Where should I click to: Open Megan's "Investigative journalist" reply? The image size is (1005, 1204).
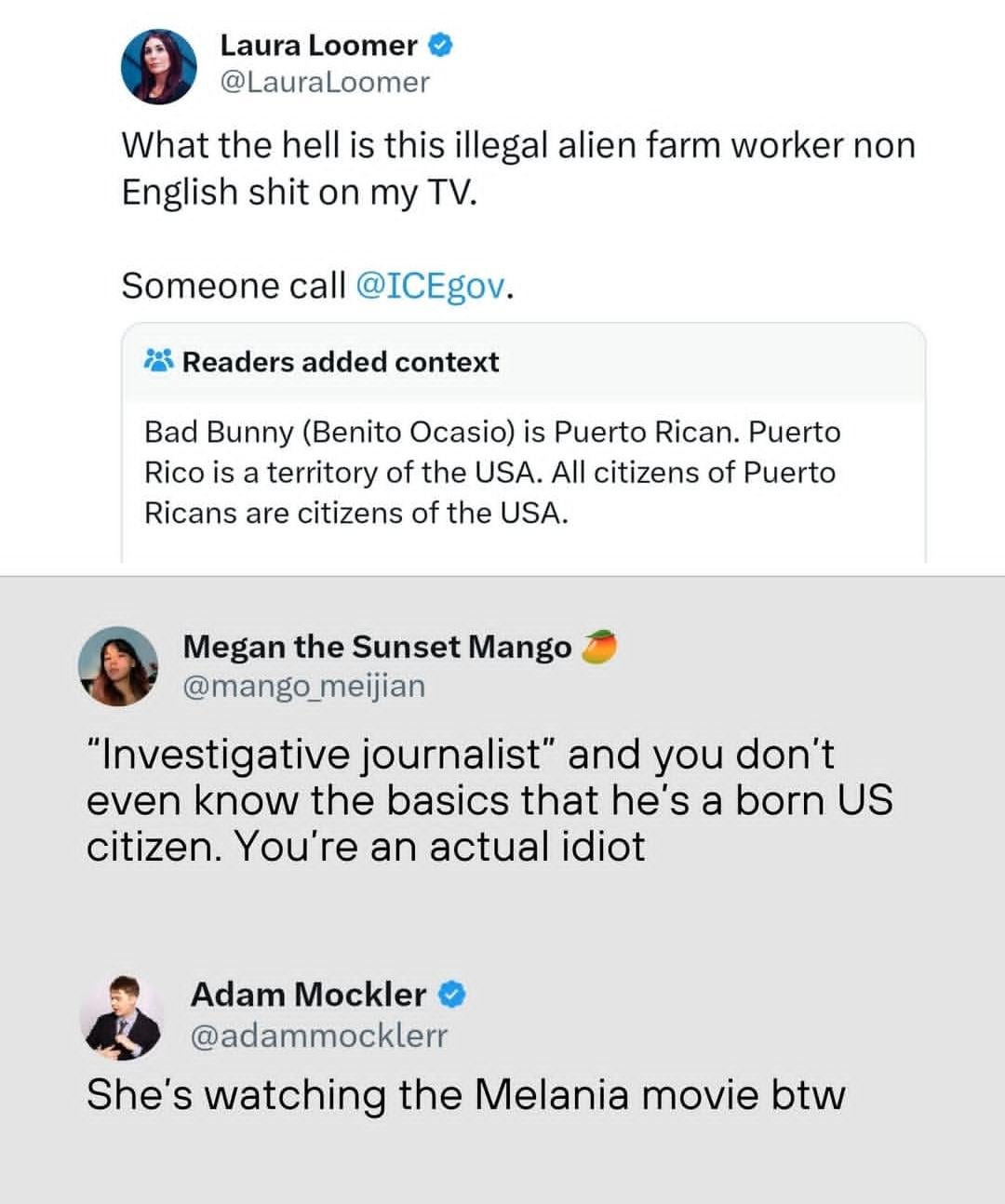point(489,800)
